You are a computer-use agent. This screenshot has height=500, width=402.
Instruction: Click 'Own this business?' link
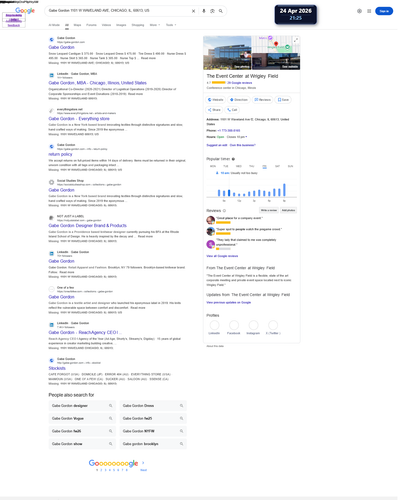[243, 145]
